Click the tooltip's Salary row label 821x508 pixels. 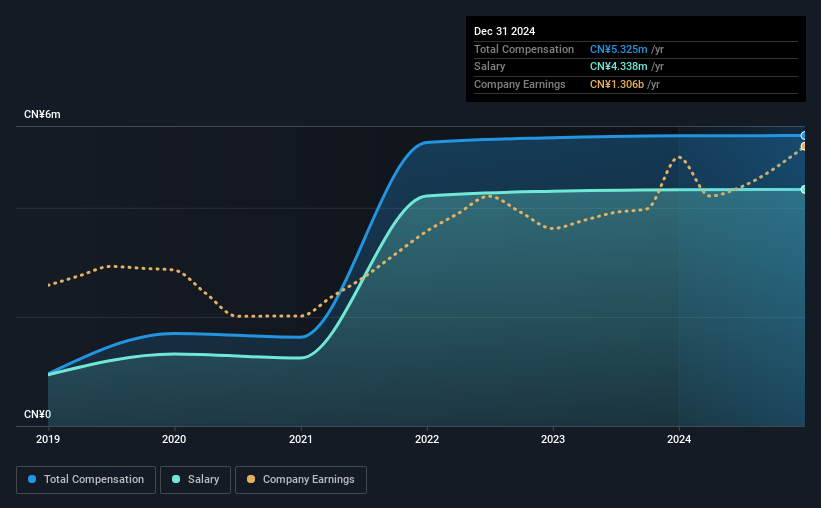tap(490, 67)
